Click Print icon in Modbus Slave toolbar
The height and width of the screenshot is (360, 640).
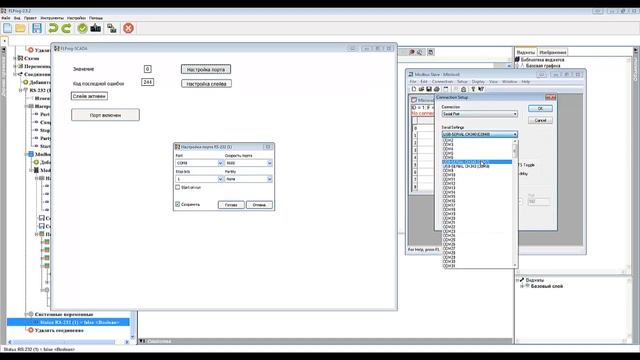coord(437,89)
